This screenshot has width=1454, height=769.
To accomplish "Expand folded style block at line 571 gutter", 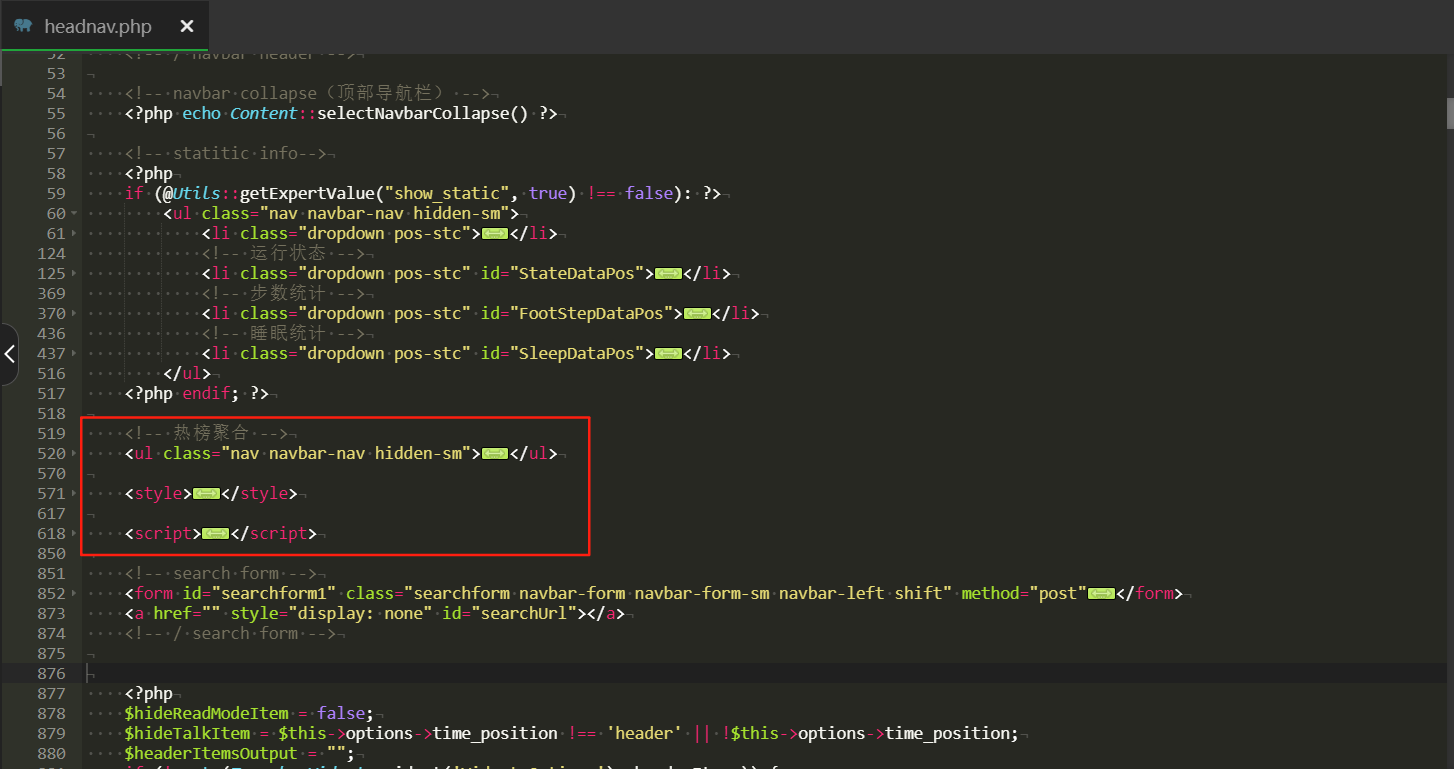I will pyautogui.click(x=75, y=494).
